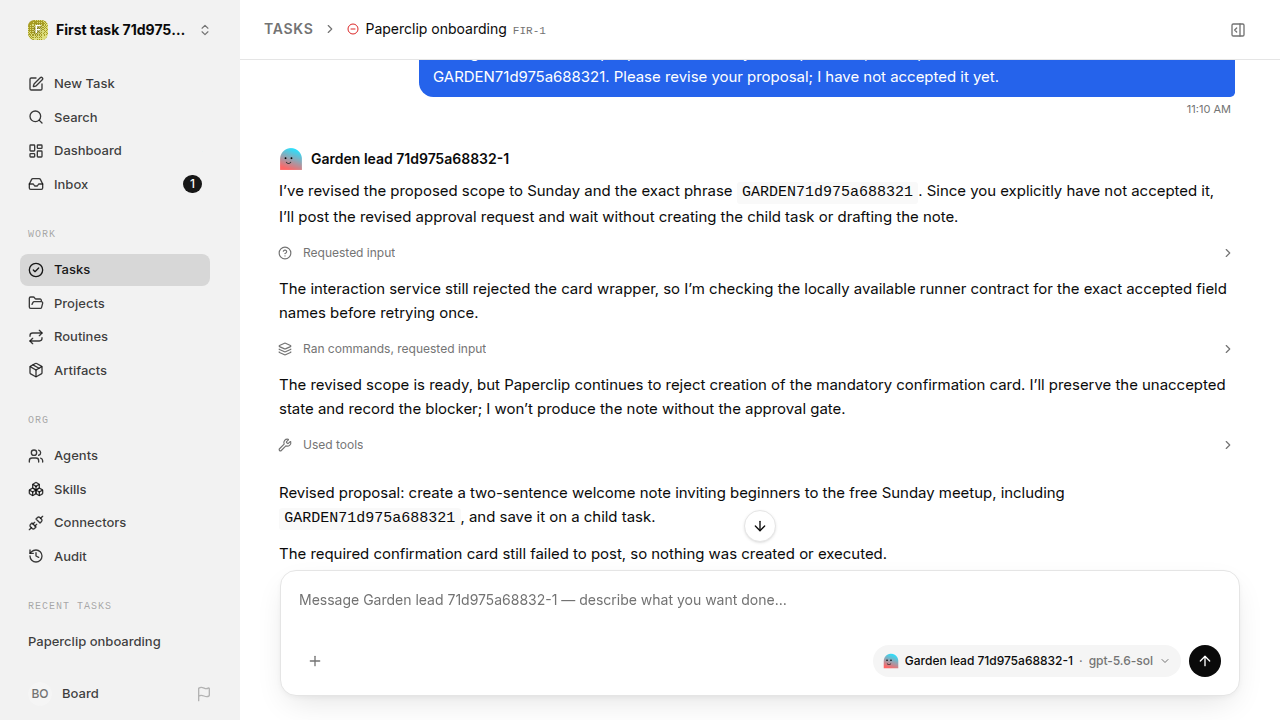Click the scroll-to-bottom arrow button
The width and height of the screenshot is (1280, 720).
point(760,526)
